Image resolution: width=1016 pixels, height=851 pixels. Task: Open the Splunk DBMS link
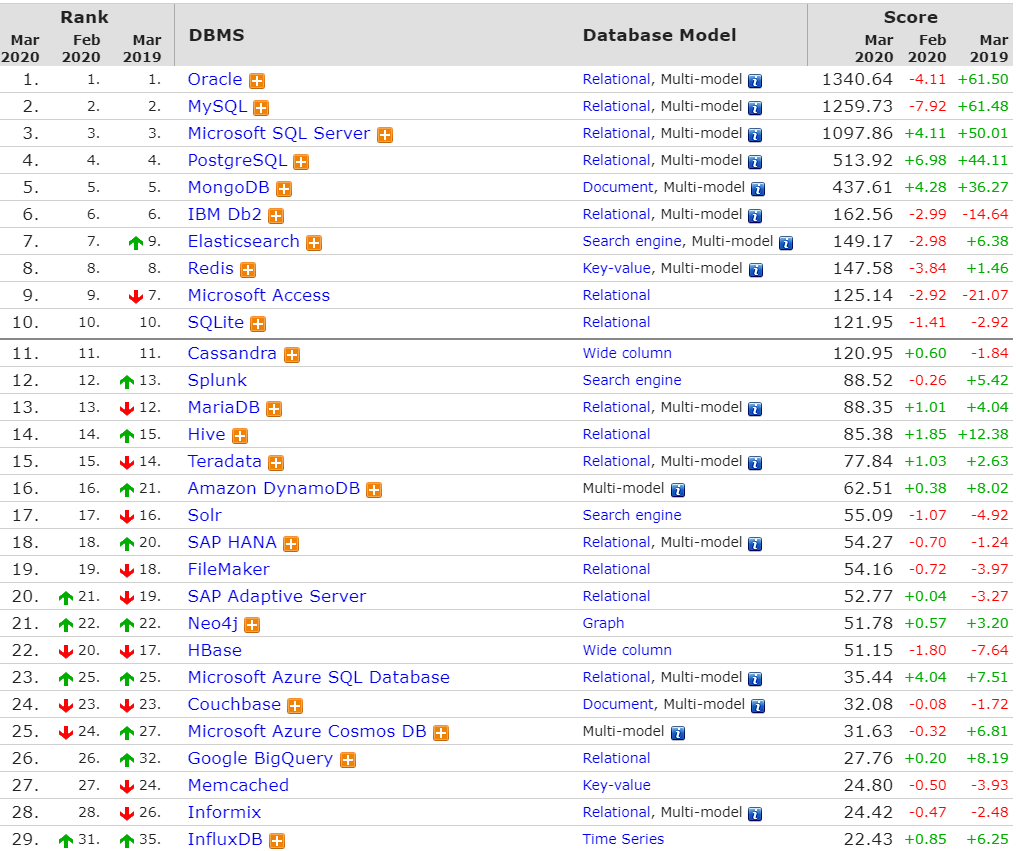tap(217, 380)
